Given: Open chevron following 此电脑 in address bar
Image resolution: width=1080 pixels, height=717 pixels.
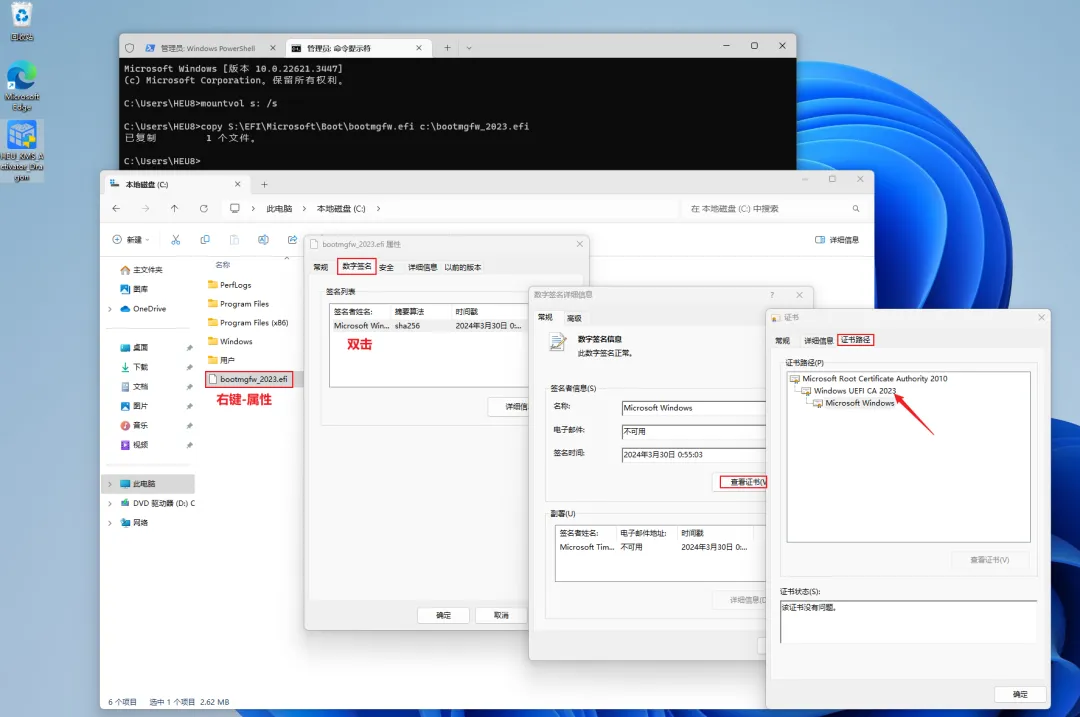Looking at the screenshot, I should [304, 208].
